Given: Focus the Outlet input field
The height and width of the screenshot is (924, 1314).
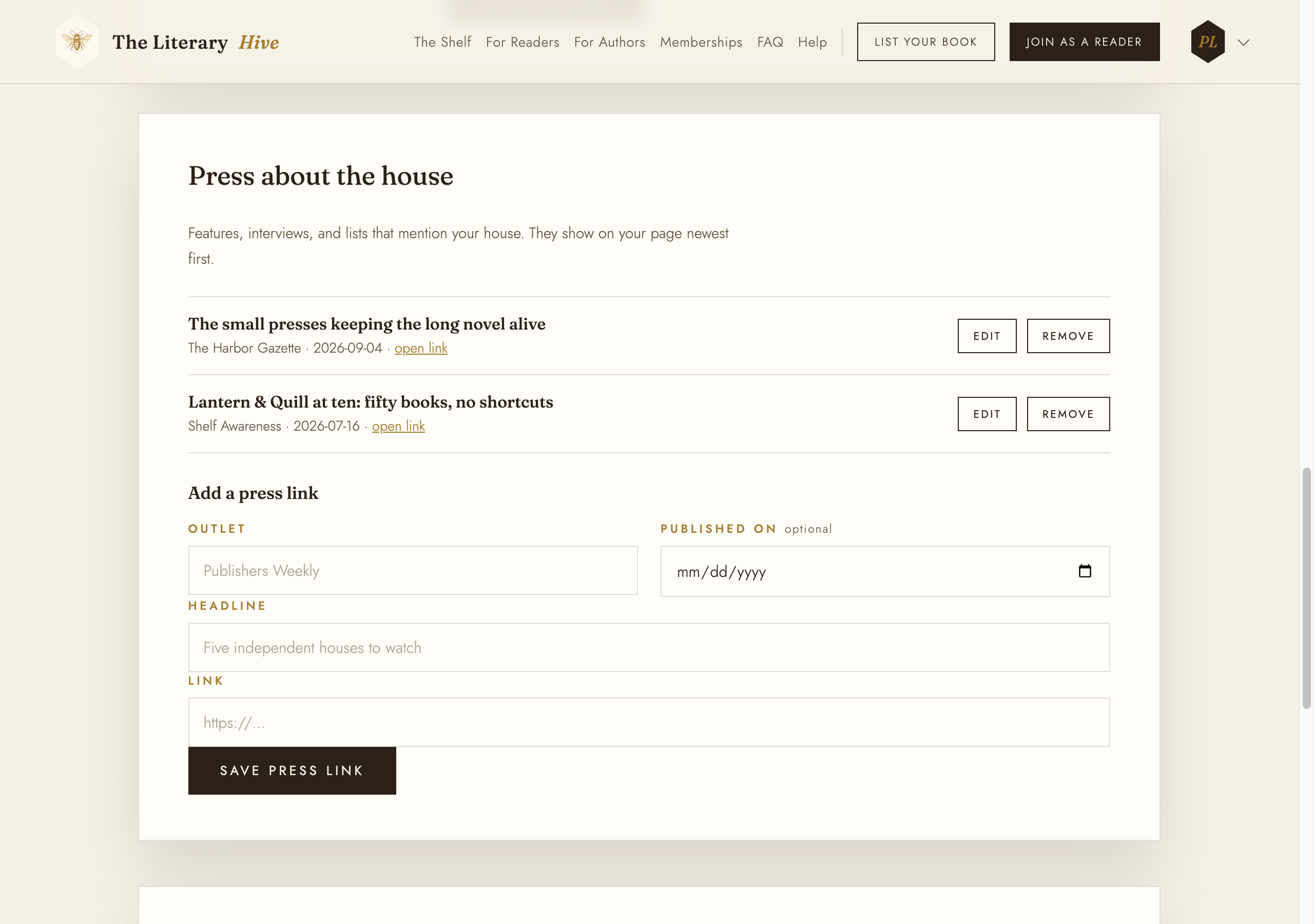Looking at the screenshot, I should [413, 570].
